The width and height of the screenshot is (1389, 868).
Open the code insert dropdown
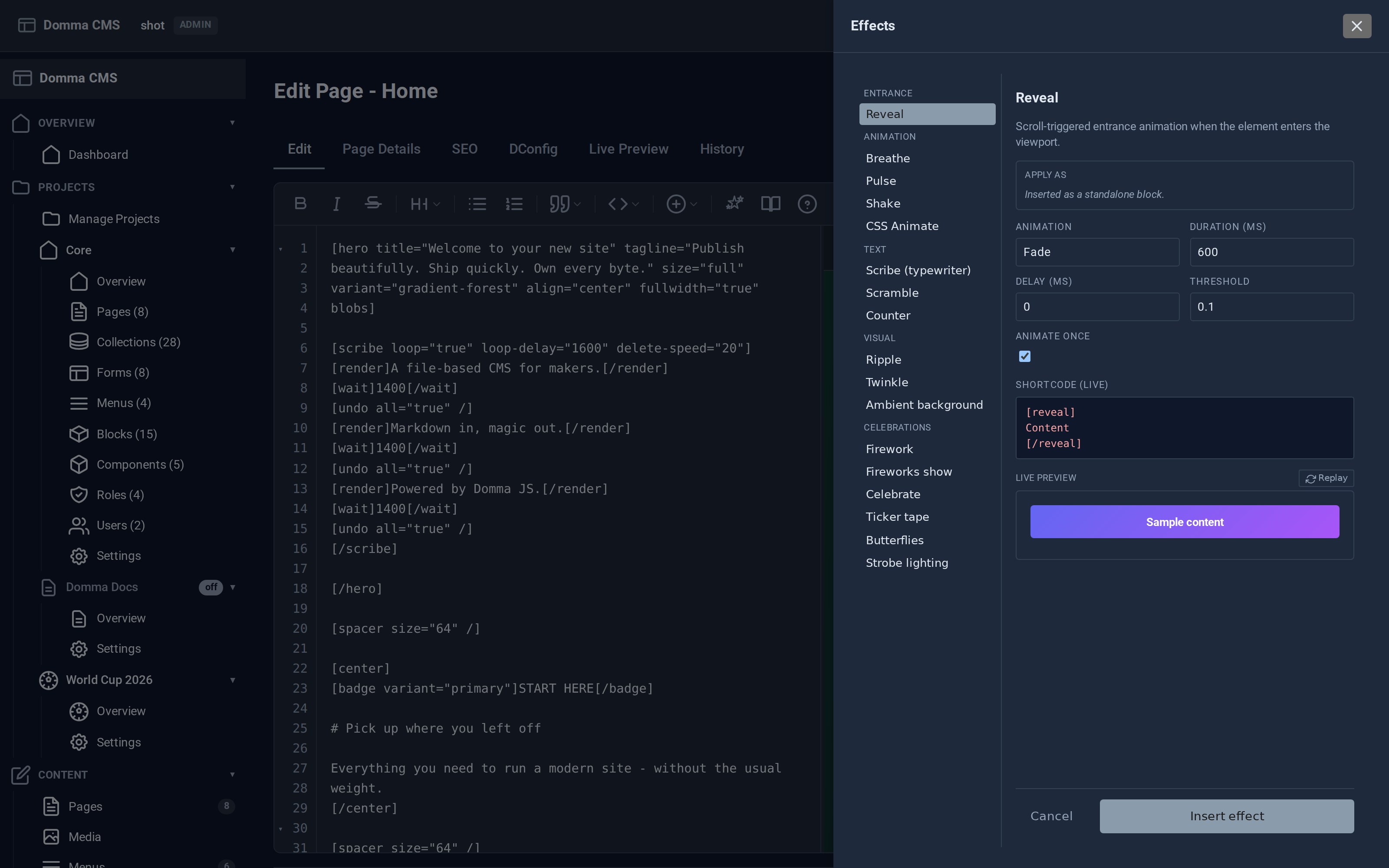coord(623,204)
